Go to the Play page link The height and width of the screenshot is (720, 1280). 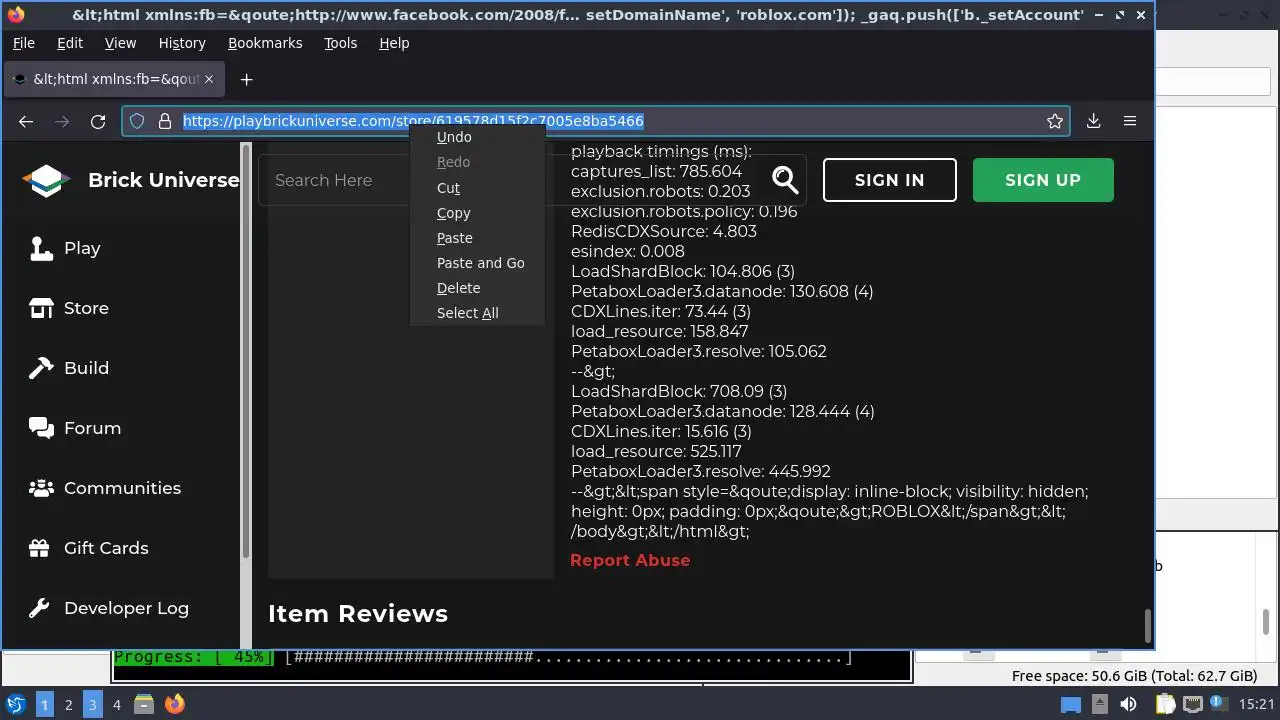[82, 248]
